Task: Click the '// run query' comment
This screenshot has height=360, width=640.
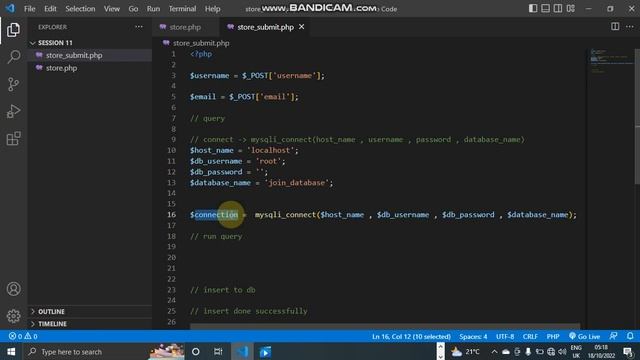Action: 216,236
